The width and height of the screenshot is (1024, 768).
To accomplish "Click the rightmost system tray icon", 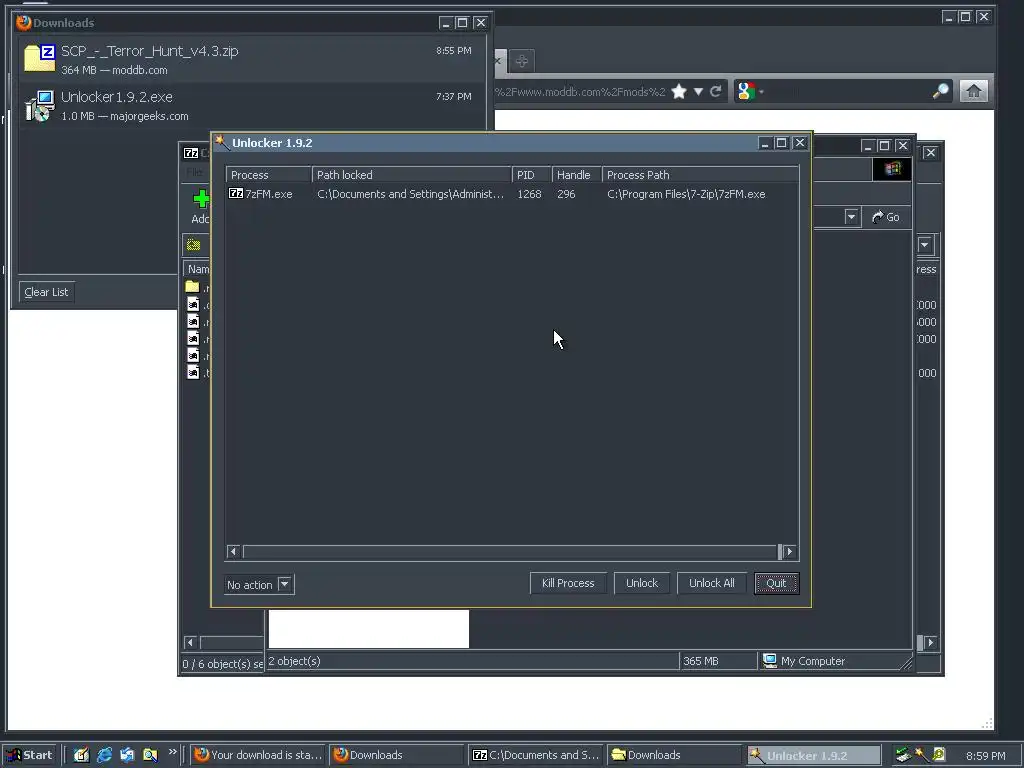I will click(x=938, y=755).
